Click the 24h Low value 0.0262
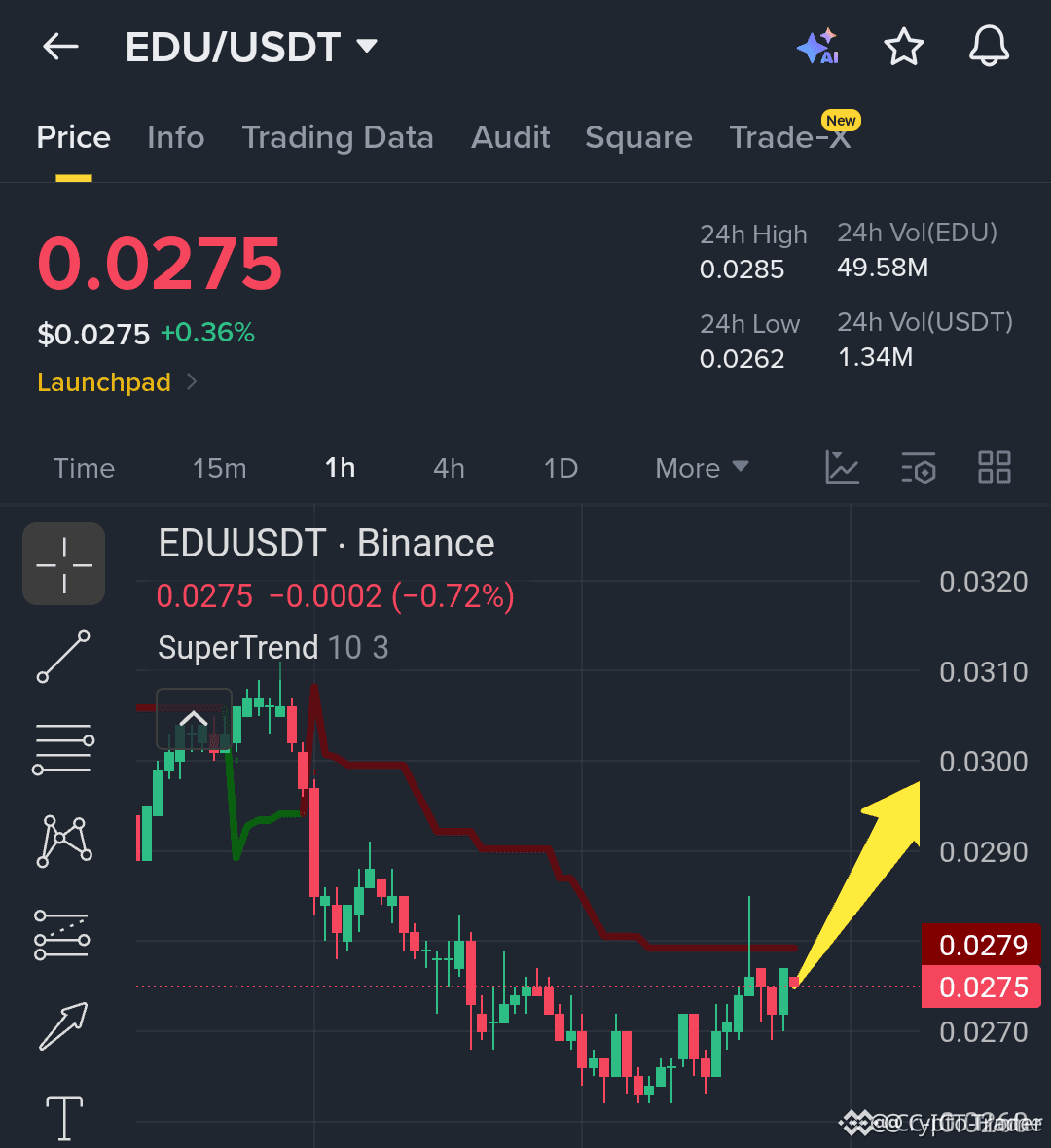1051x1148 pixels. (742, 359)
